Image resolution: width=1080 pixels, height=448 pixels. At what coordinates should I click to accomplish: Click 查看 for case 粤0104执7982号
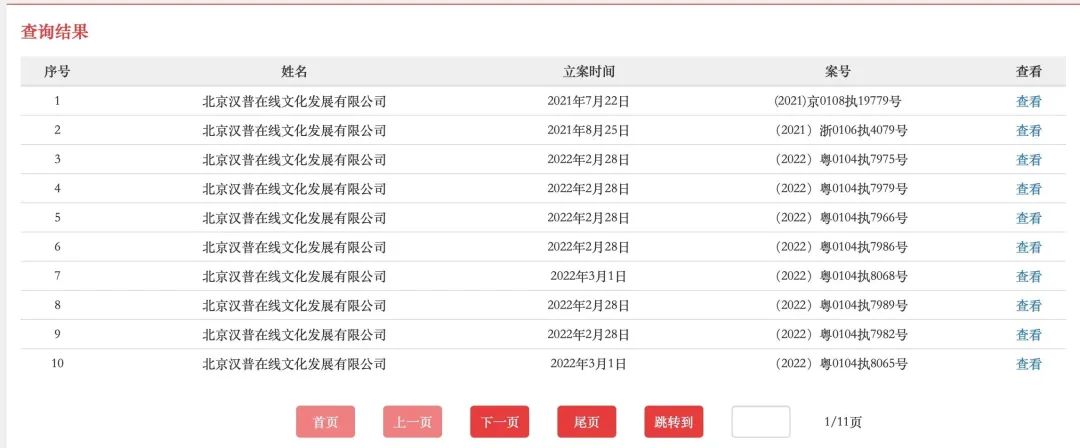point(1028,335)
